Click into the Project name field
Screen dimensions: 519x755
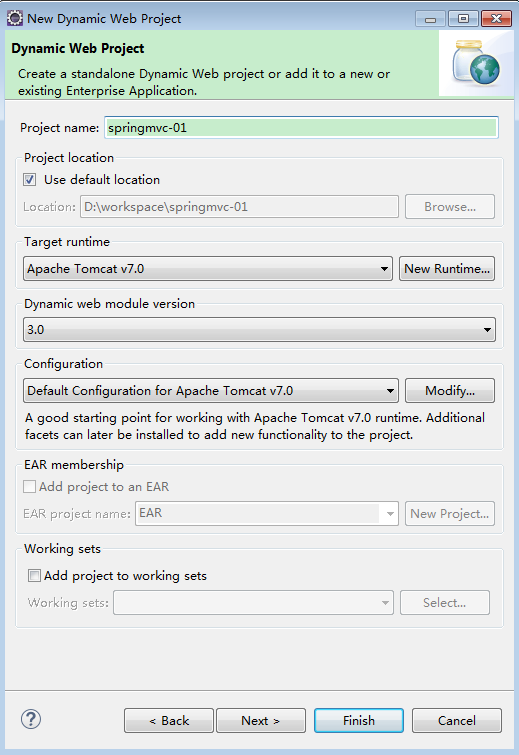coord(301,128)
